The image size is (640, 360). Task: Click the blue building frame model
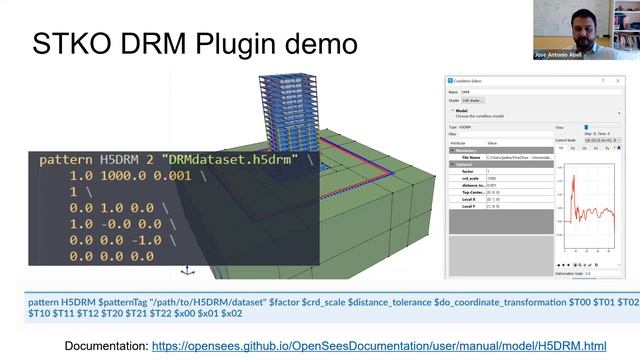[x=289, y=112]
